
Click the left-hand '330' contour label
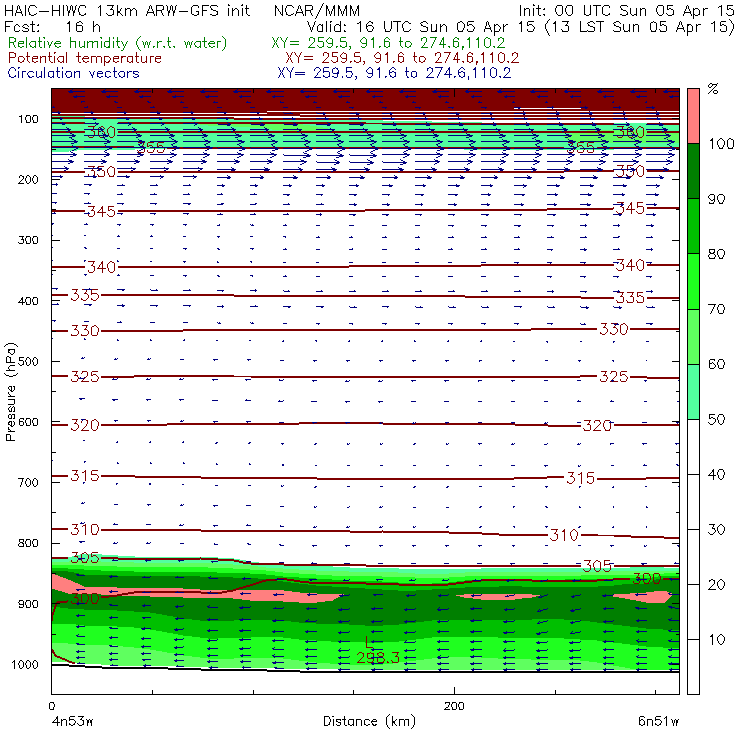[x=85, y=331]
